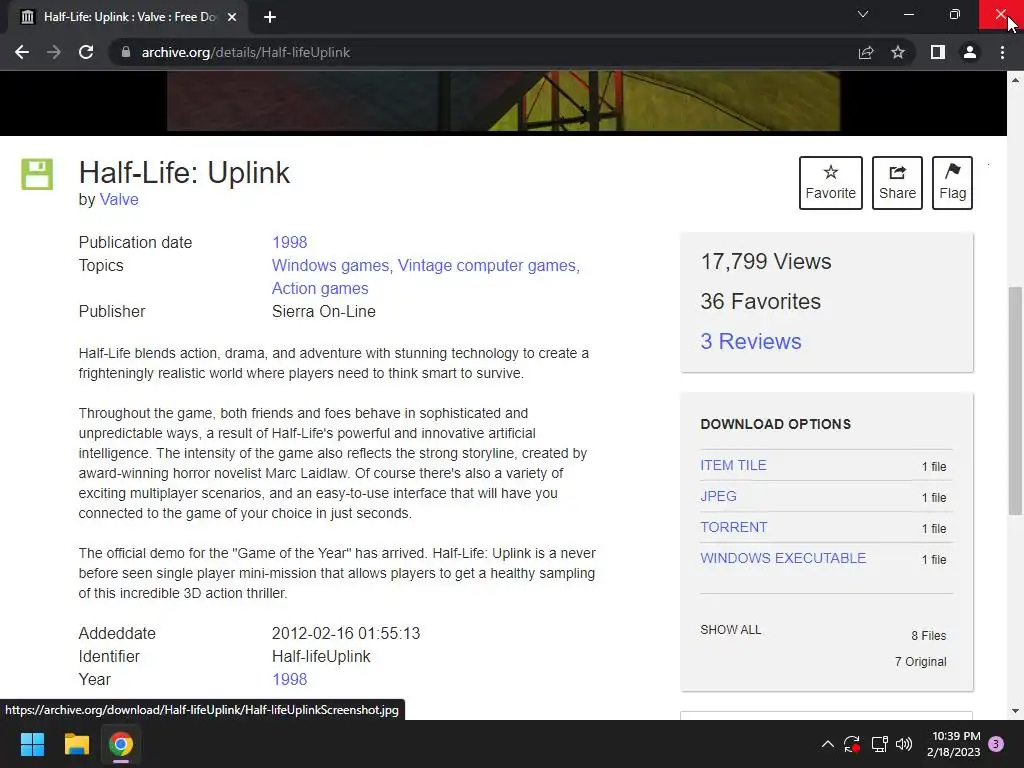The width and height of the screenshot is (1024, 768).
Task: Open the 3 Reviews link
Action: (x=750, y=341)
